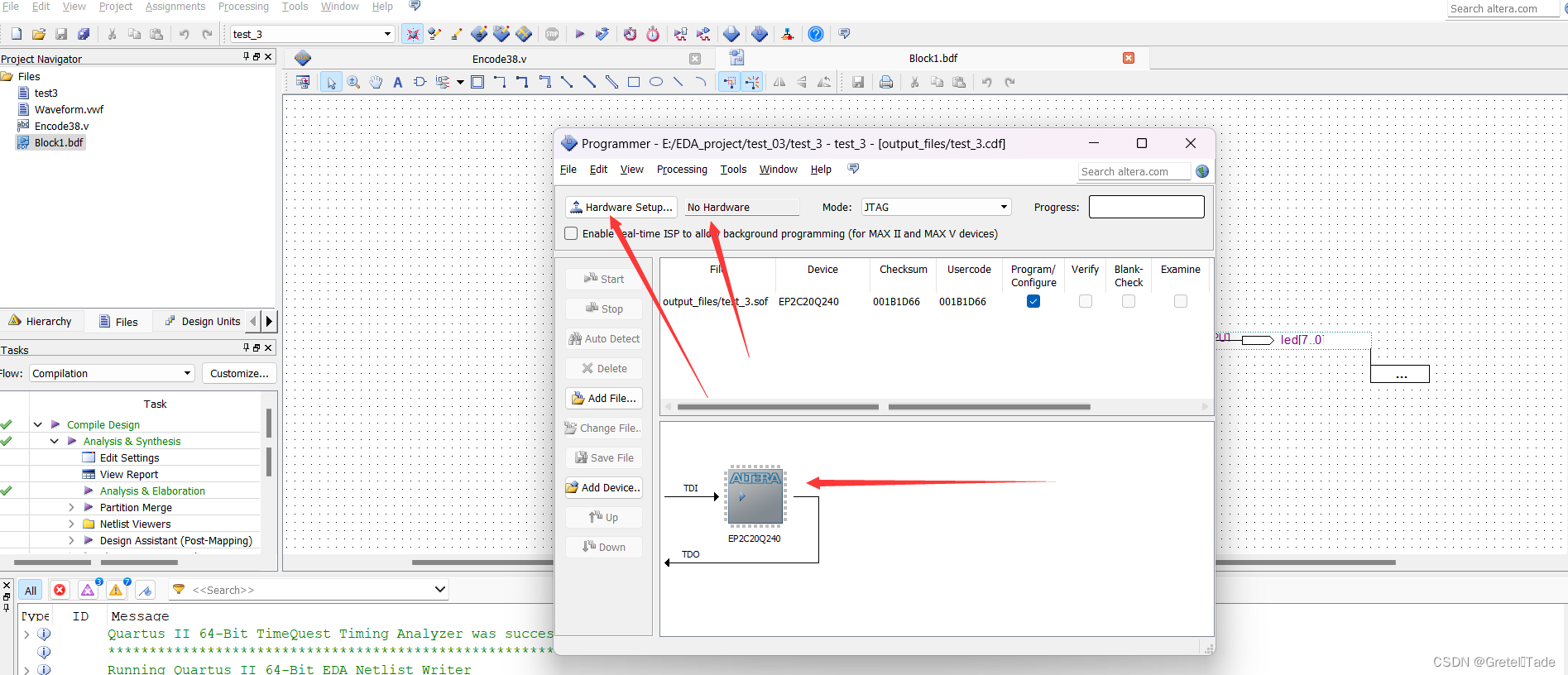The height and width of the screenshot is (675, 1568).
Task: Switch to the Hierarchy tab in Project Navigator
Action: pyautogui.click(x=41, y=321)
